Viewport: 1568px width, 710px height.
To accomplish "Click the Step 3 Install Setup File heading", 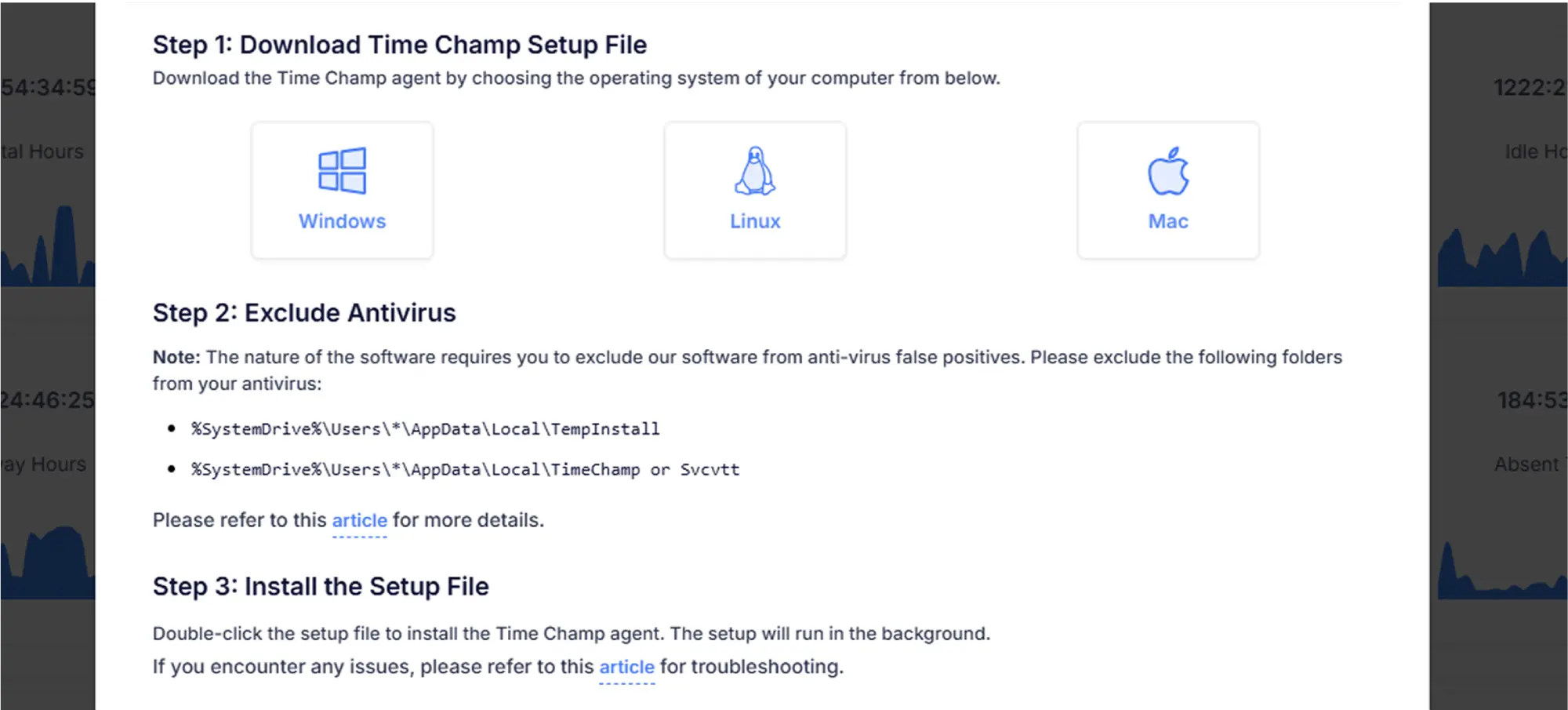I will tap(321, 586).
